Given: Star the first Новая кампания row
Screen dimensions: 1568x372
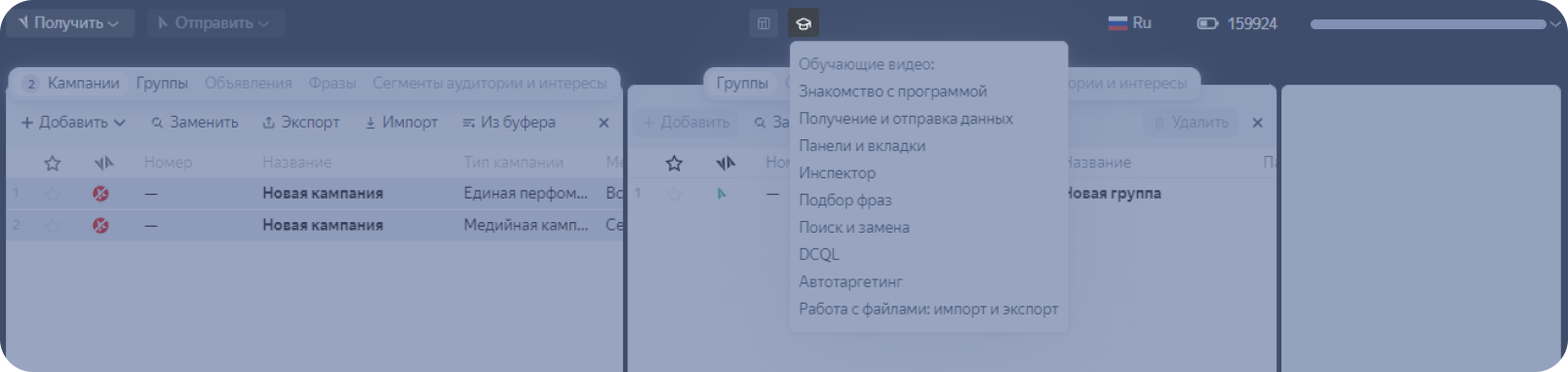Looking at the screenshot, I should point(53,194).
